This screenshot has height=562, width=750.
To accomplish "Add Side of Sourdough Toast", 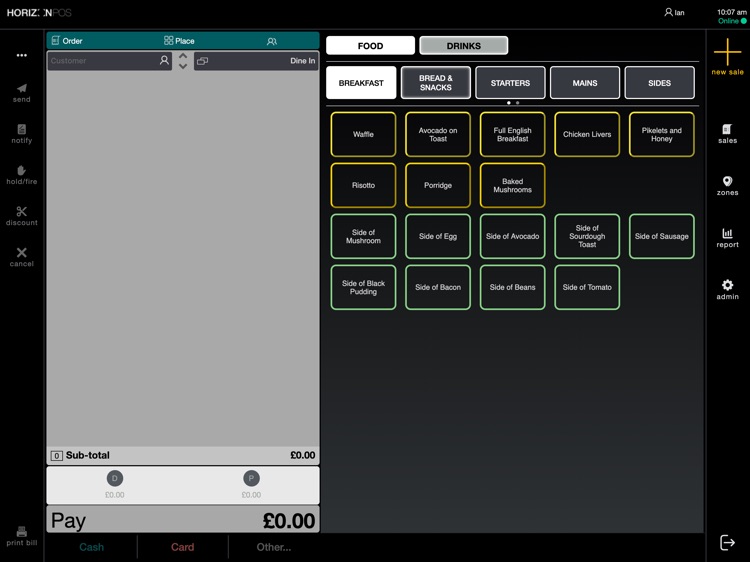I will (x=587, y=236).
